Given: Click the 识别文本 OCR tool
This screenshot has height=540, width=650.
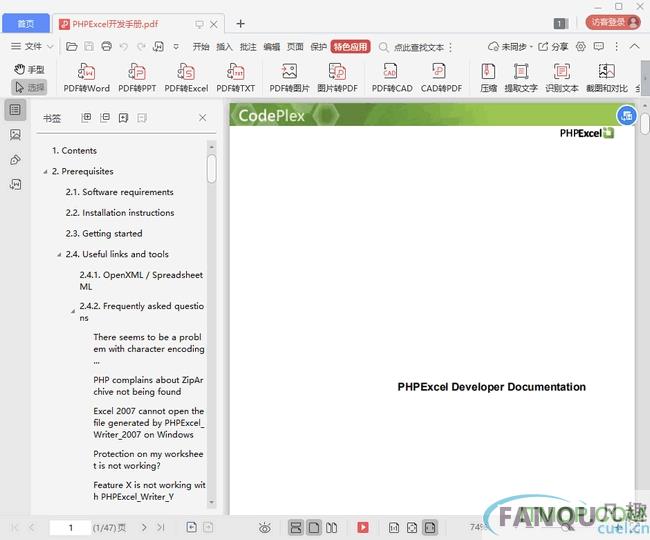Looking at the screenshot, I should 562,77.
